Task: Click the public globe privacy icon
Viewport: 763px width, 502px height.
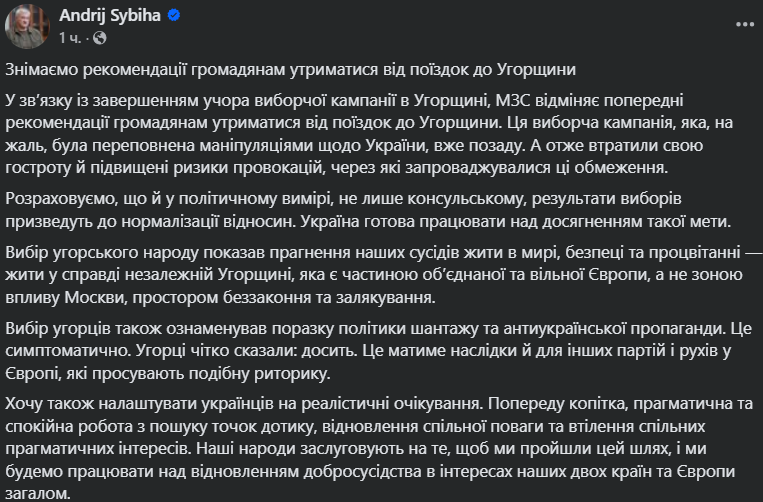Action: click(99, 37)
